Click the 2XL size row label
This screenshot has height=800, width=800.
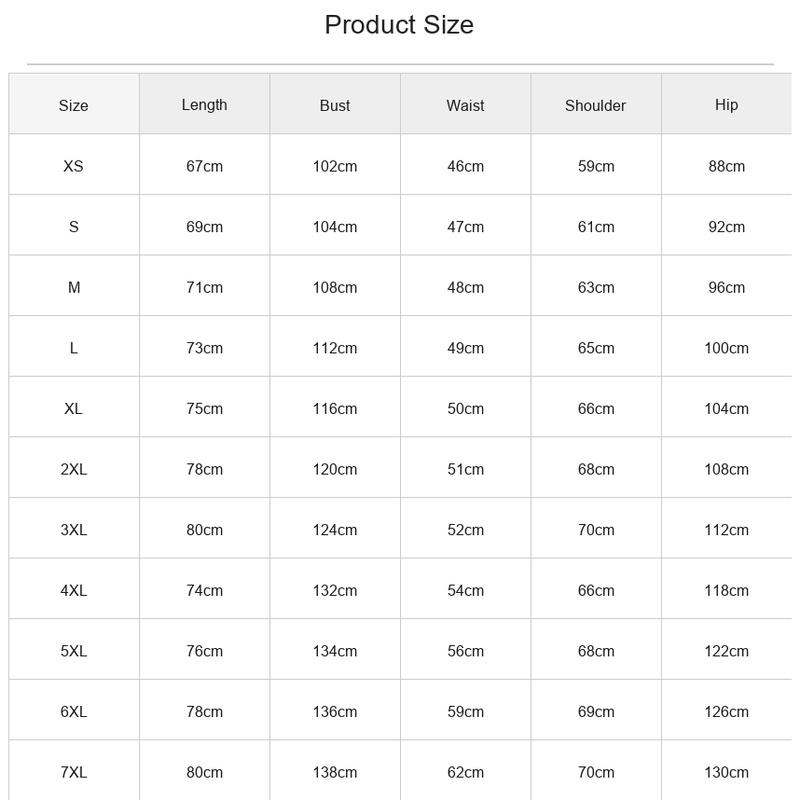(73, 469)
